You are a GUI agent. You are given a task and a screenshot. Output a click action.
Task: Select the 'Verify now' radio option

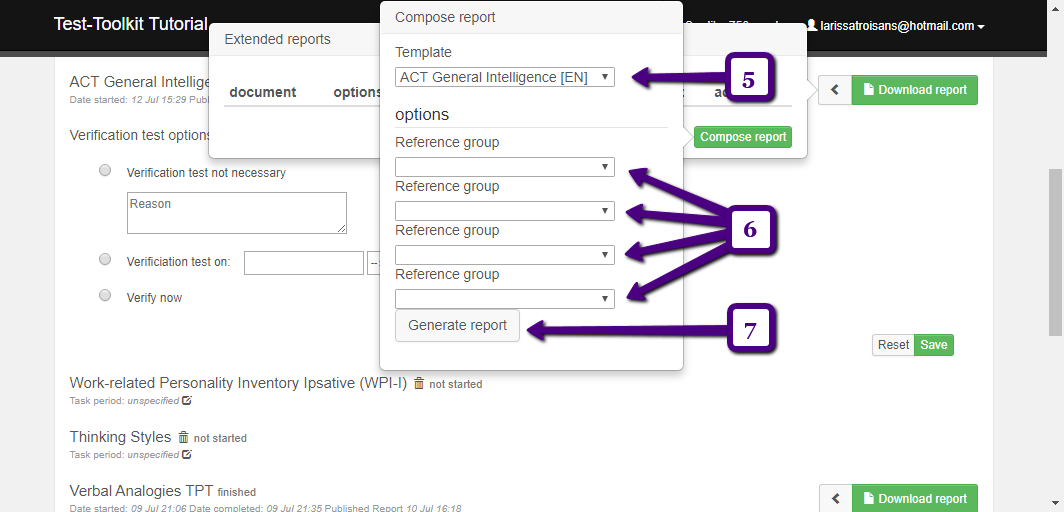(105, 295)
